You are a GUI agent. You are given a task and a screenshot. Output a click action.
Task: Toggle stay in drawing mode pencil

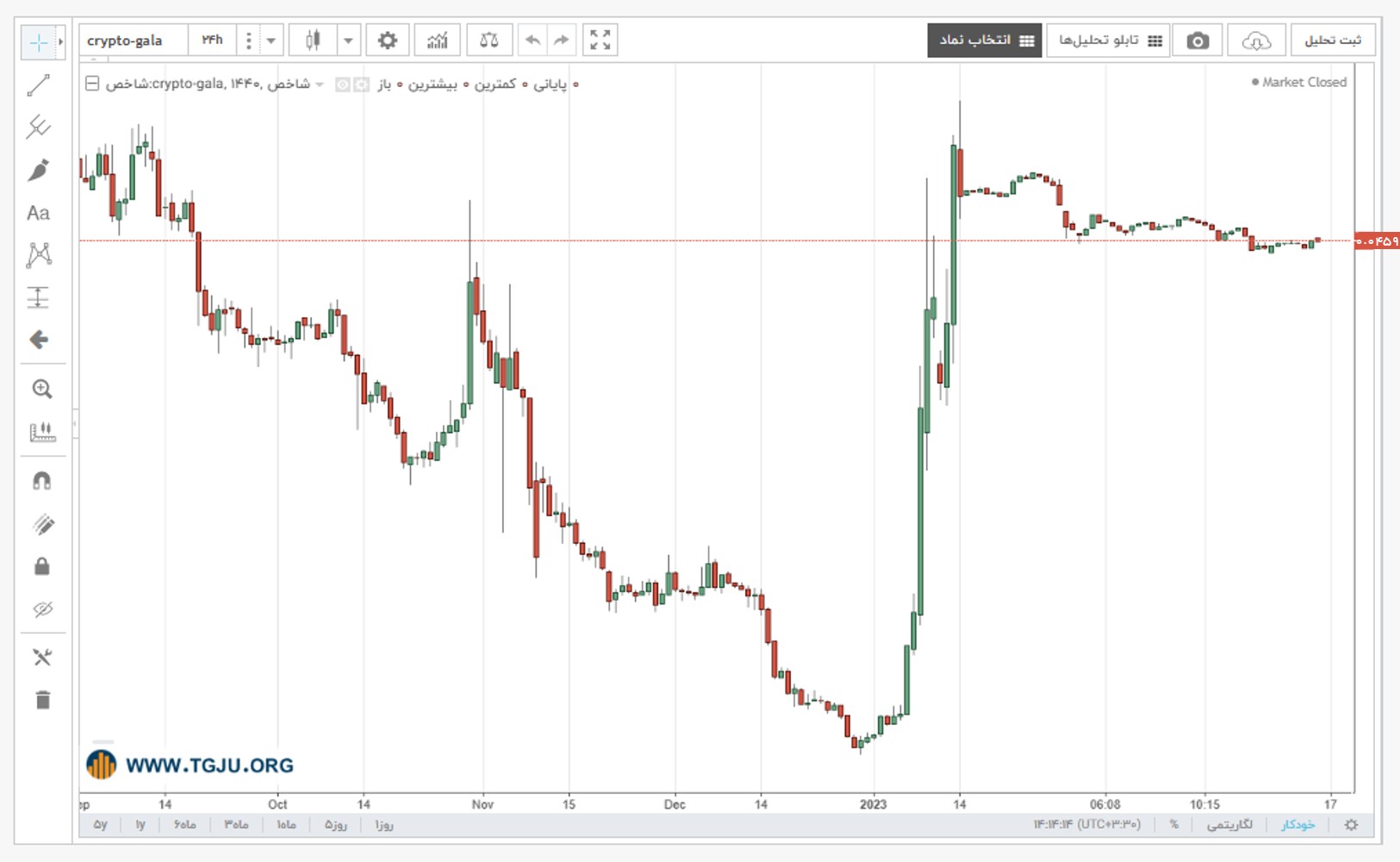pyautogui.click(x=41, y=523)
